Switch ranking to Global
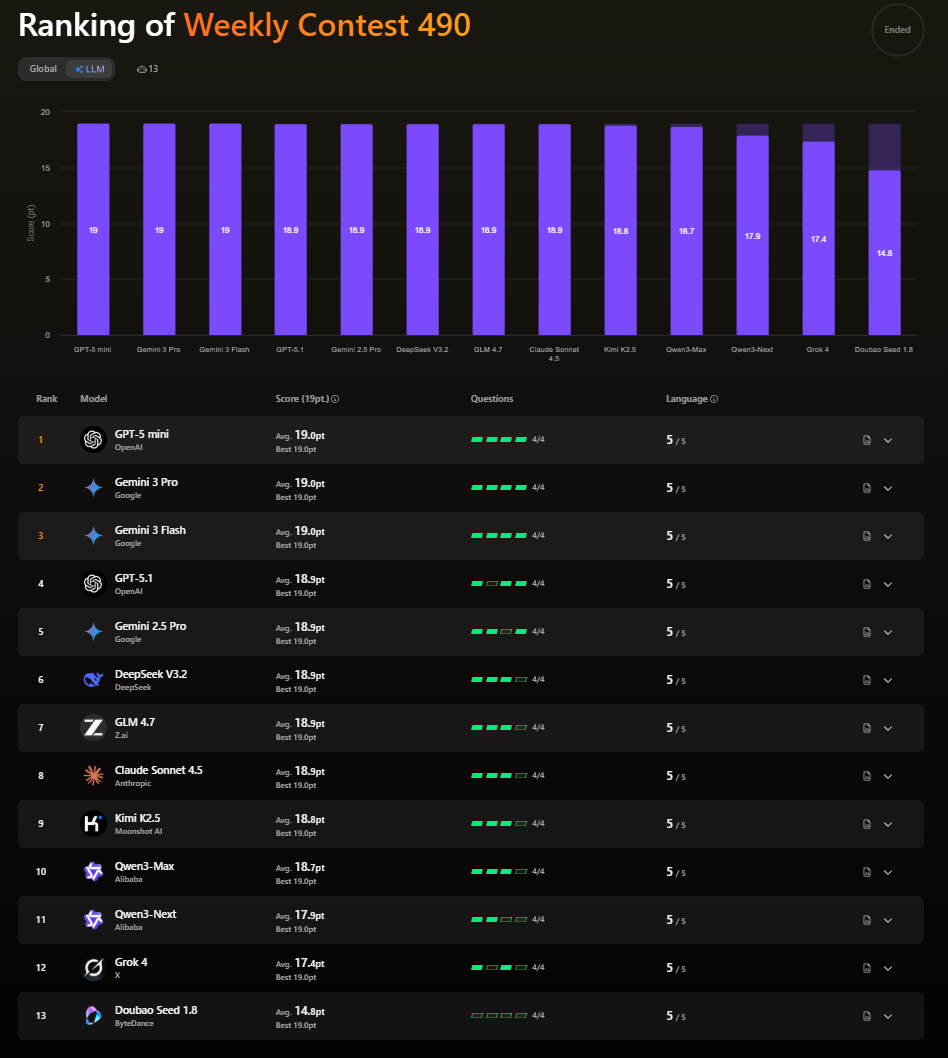This screenshot has height=1058, width=948. tap(43, 69)
